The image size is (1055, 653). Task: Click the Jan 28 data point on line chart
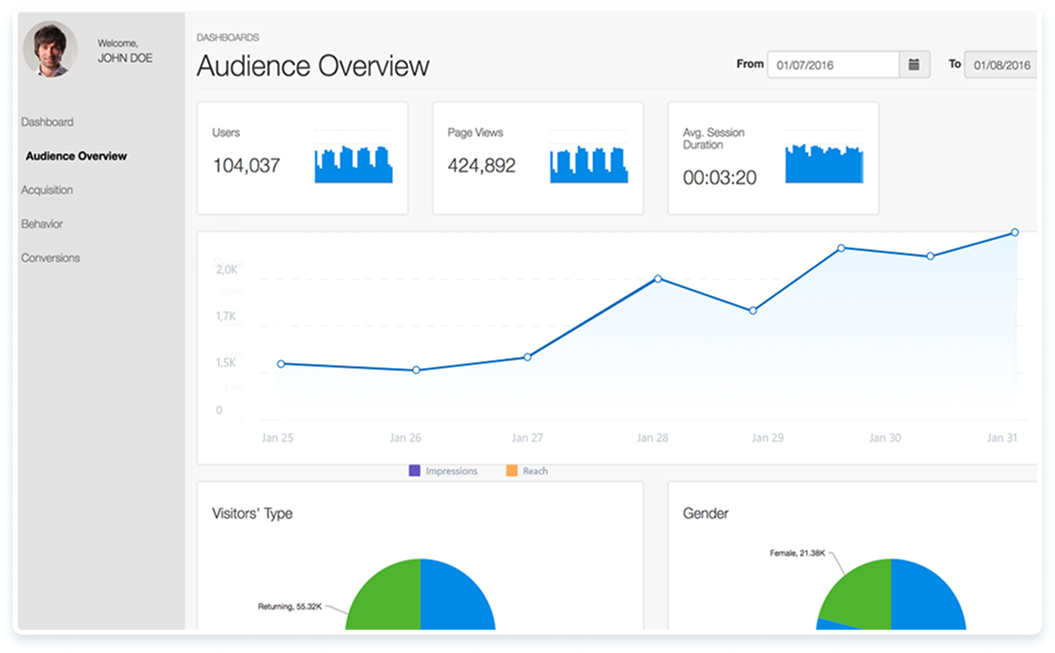tap(658, 279)
